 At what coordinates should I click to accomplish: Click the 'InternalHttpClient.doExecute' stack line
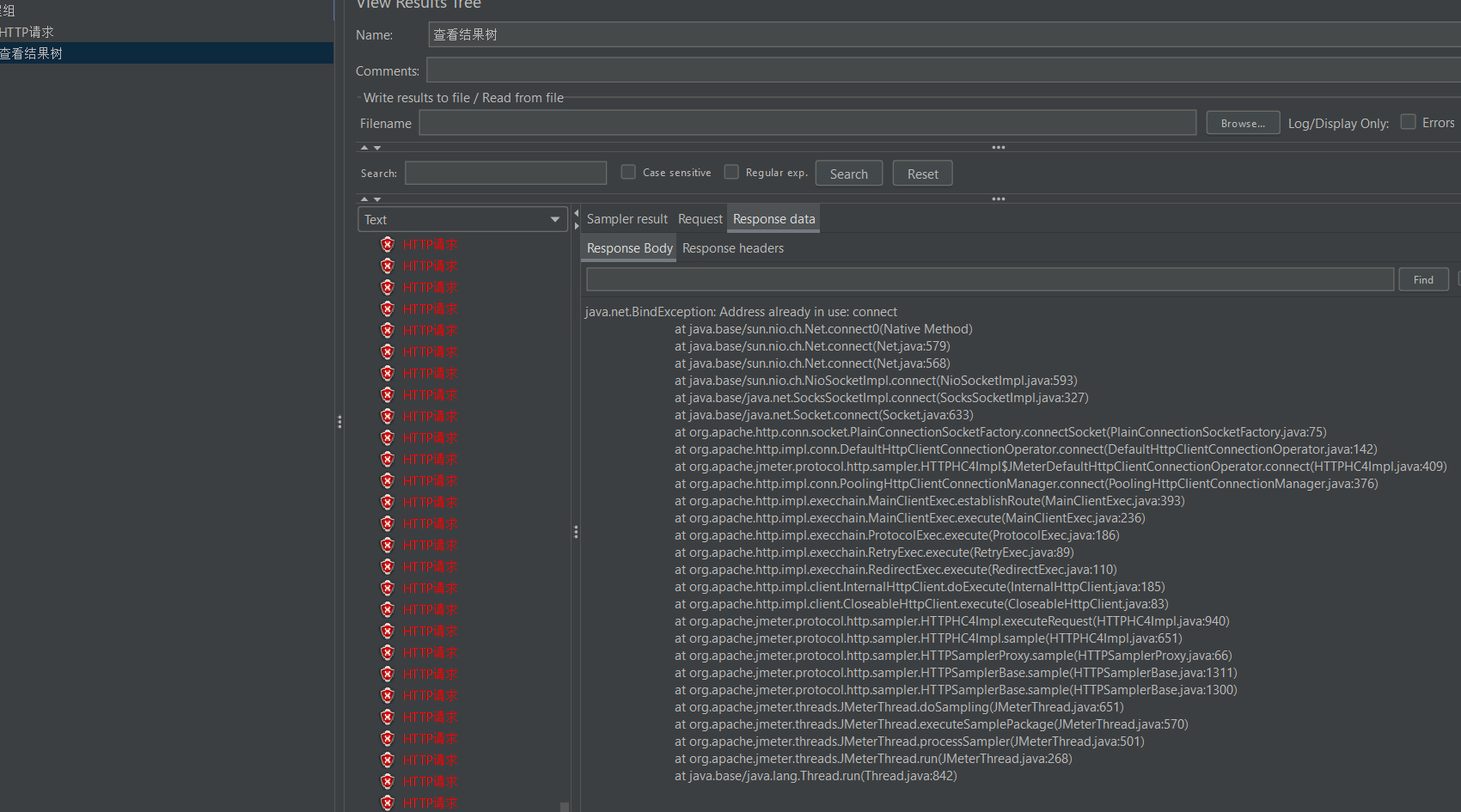(x=920, y=587)
